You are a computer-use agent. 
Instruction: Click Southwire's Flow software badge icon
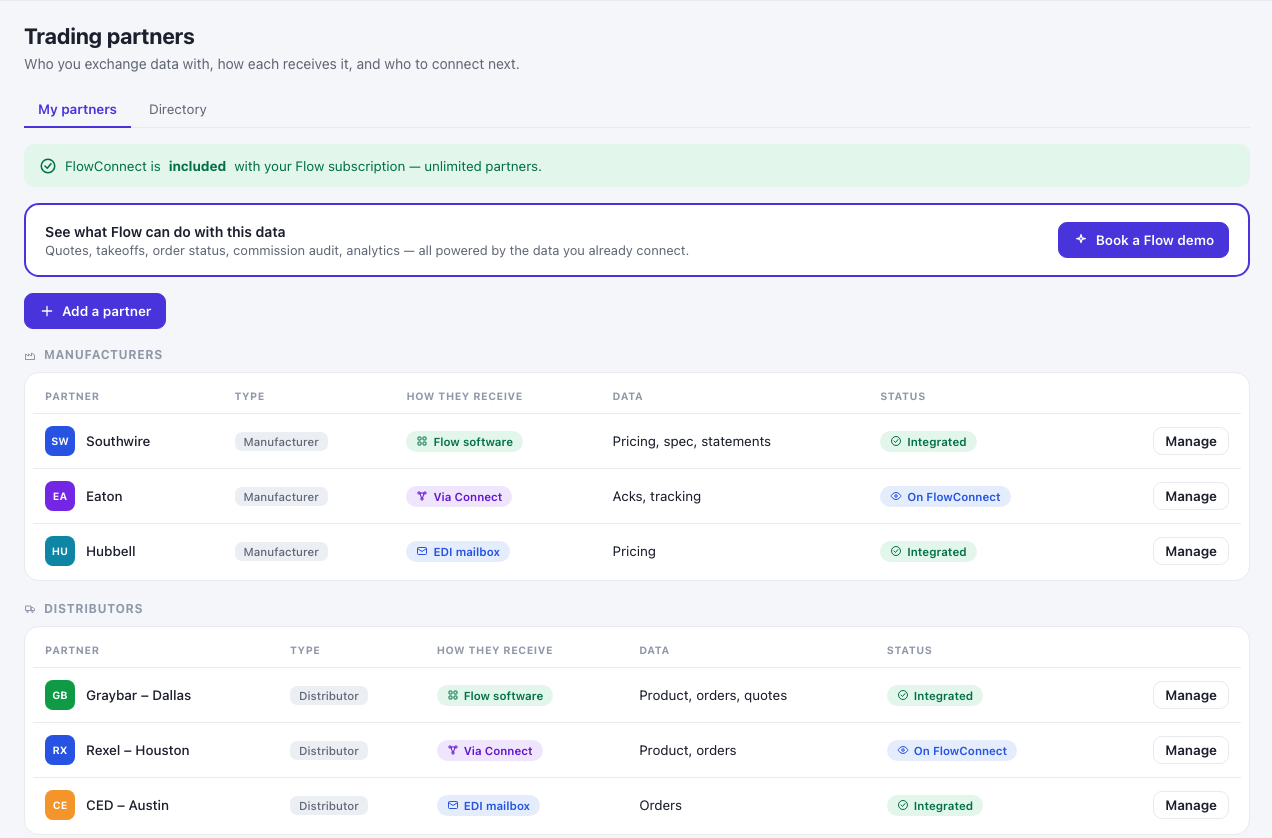(x=422, y=441)
